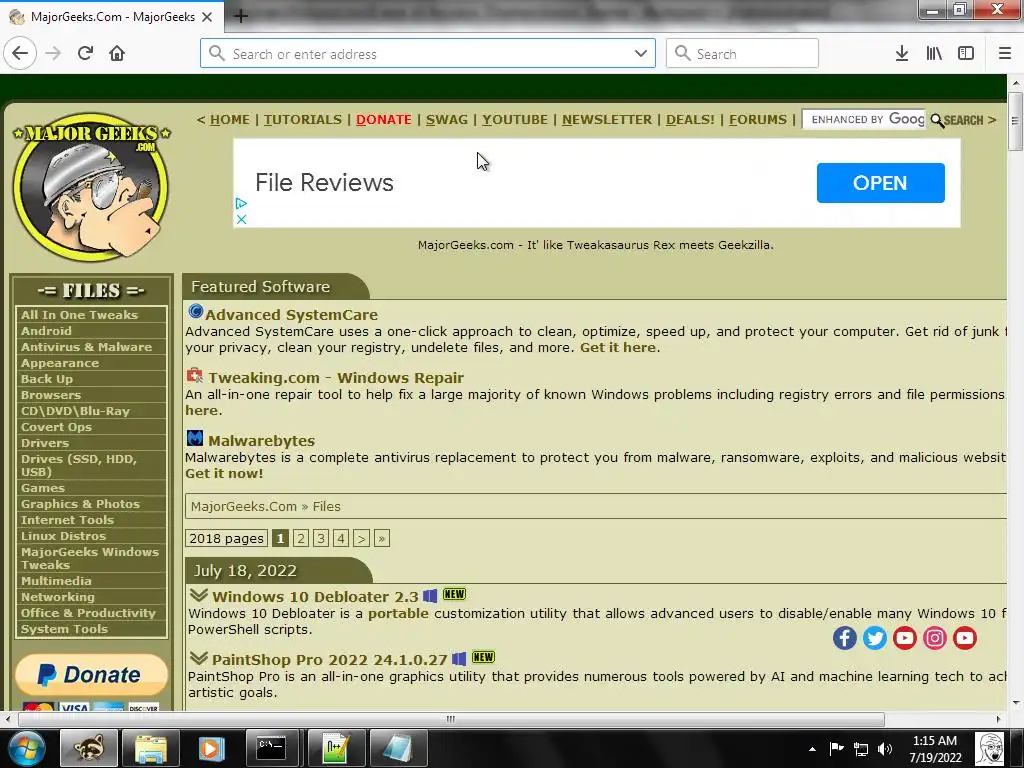Click the address bar field

(428, 54)
